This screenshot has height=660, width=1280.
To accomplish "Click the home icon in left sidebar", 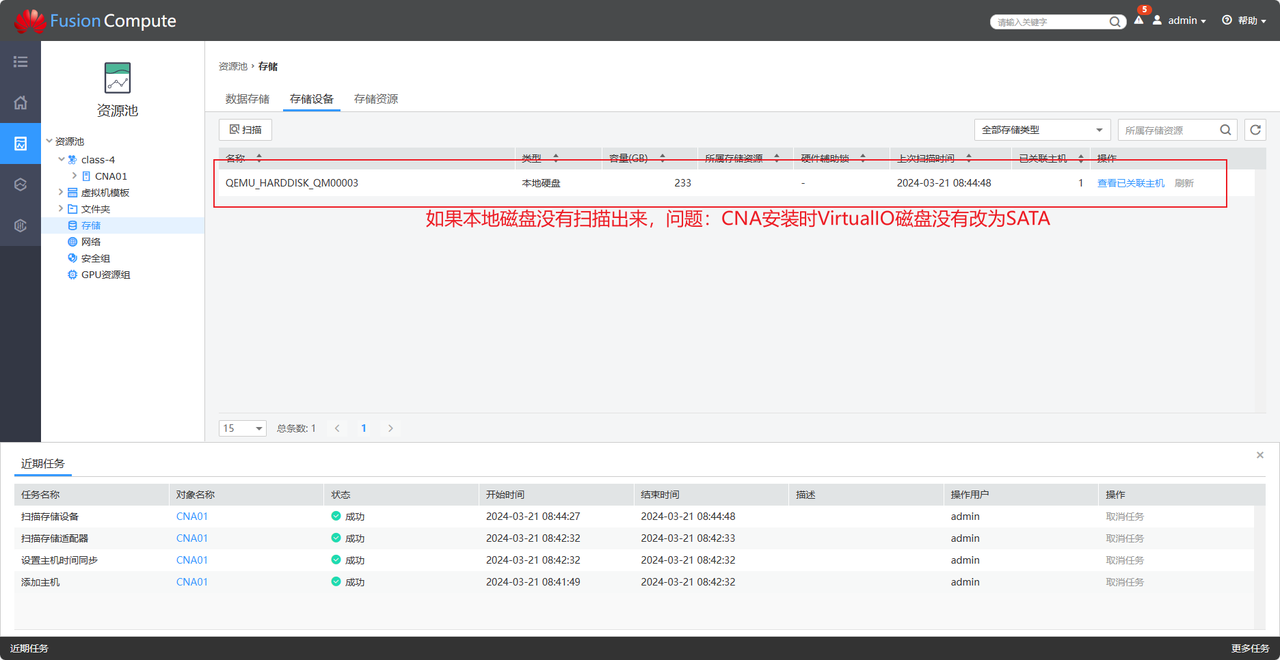I will [20, 103].
